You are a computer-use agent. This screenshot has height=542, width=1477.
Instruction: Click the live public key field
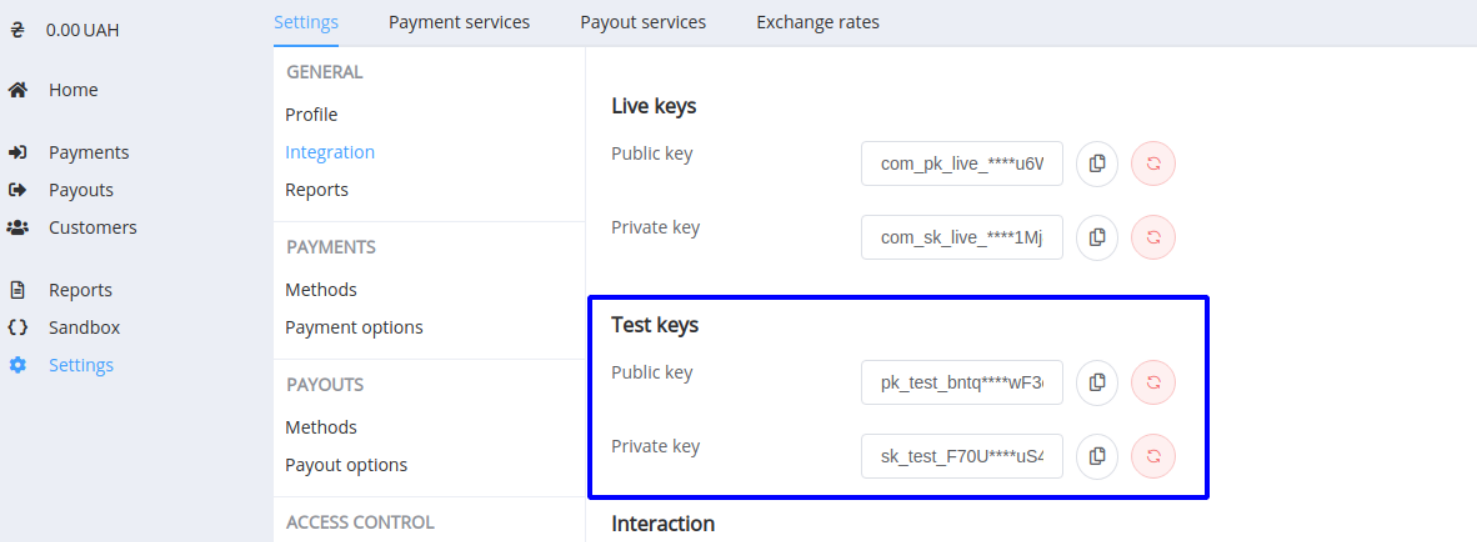961,163
